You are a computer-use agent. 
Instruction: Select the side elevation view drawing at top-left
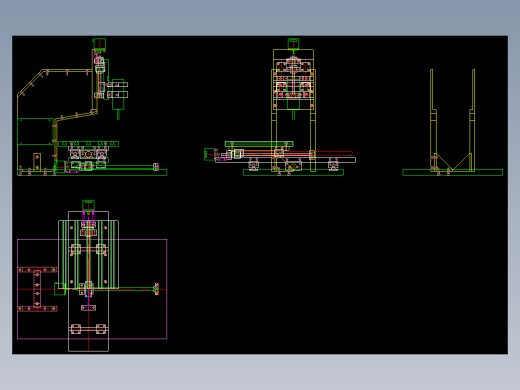click(92, 107)
